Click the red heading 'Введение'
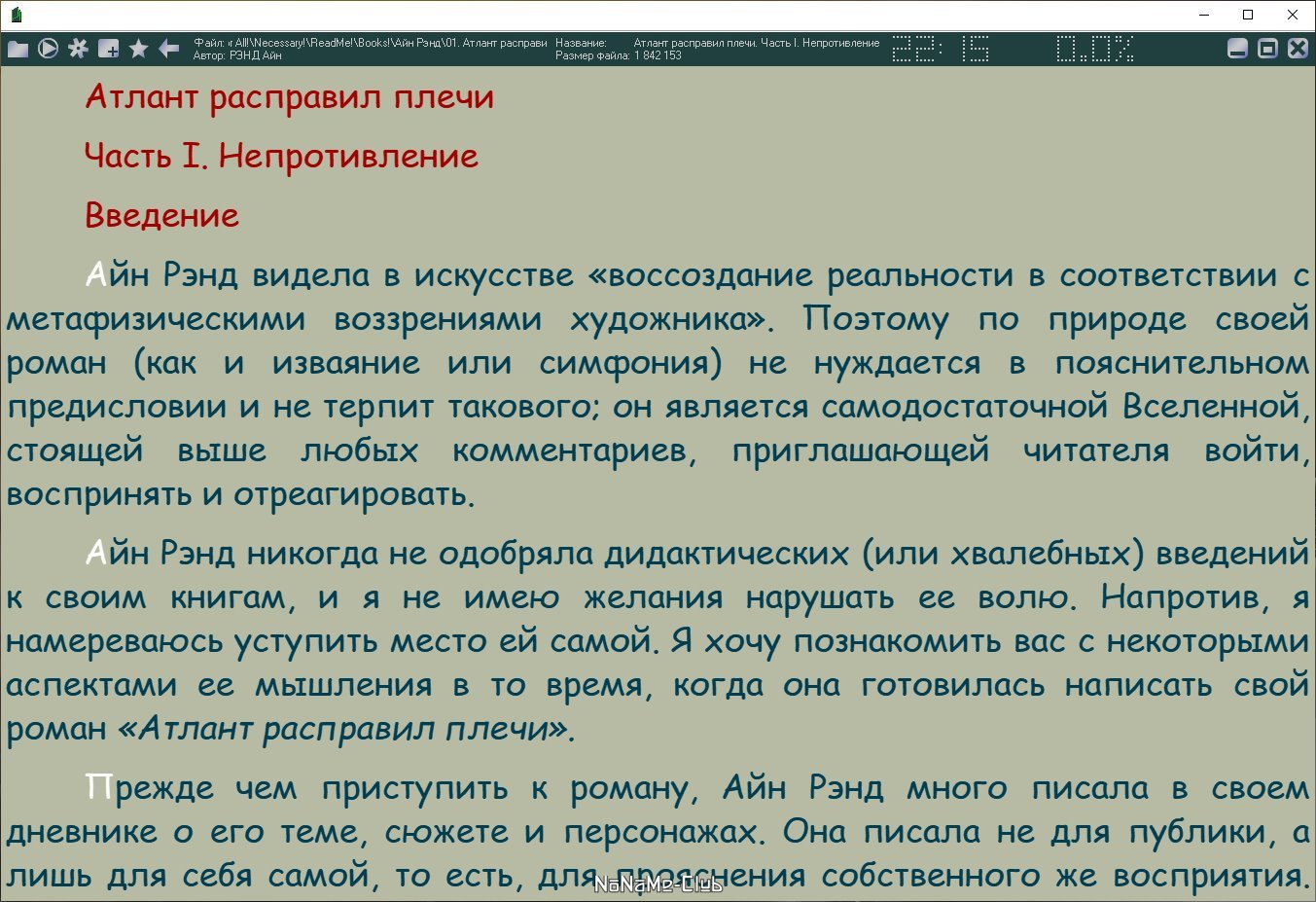Viewport: 1316px width, 902px height. [161, 215]
